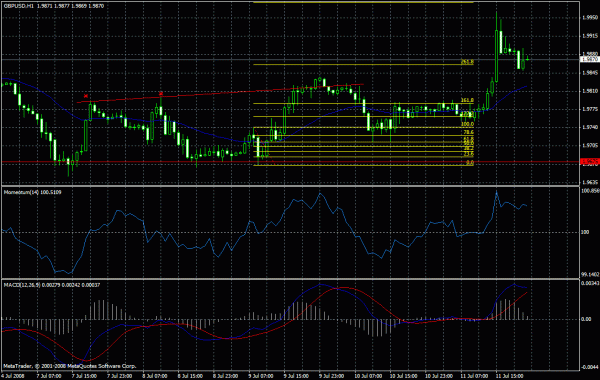Image resolution: width=600 pixels, height=380 pixels.
Task: Click the 4 Jul 2008 time label
Action: (x=13, y=376)
